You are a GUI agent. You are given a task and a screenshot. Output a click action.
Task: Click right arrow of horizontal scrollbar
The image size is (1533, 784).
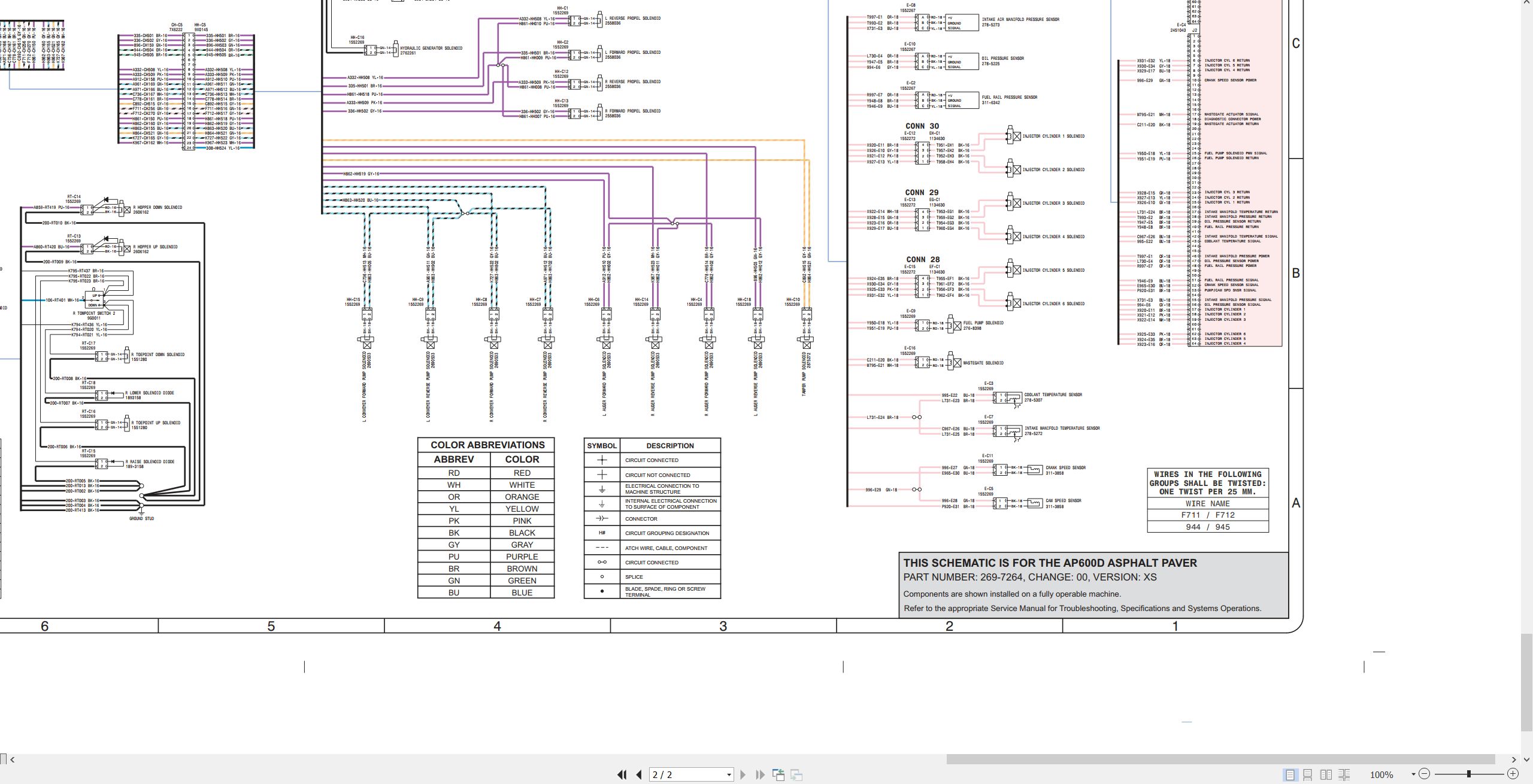[1514, 759]
